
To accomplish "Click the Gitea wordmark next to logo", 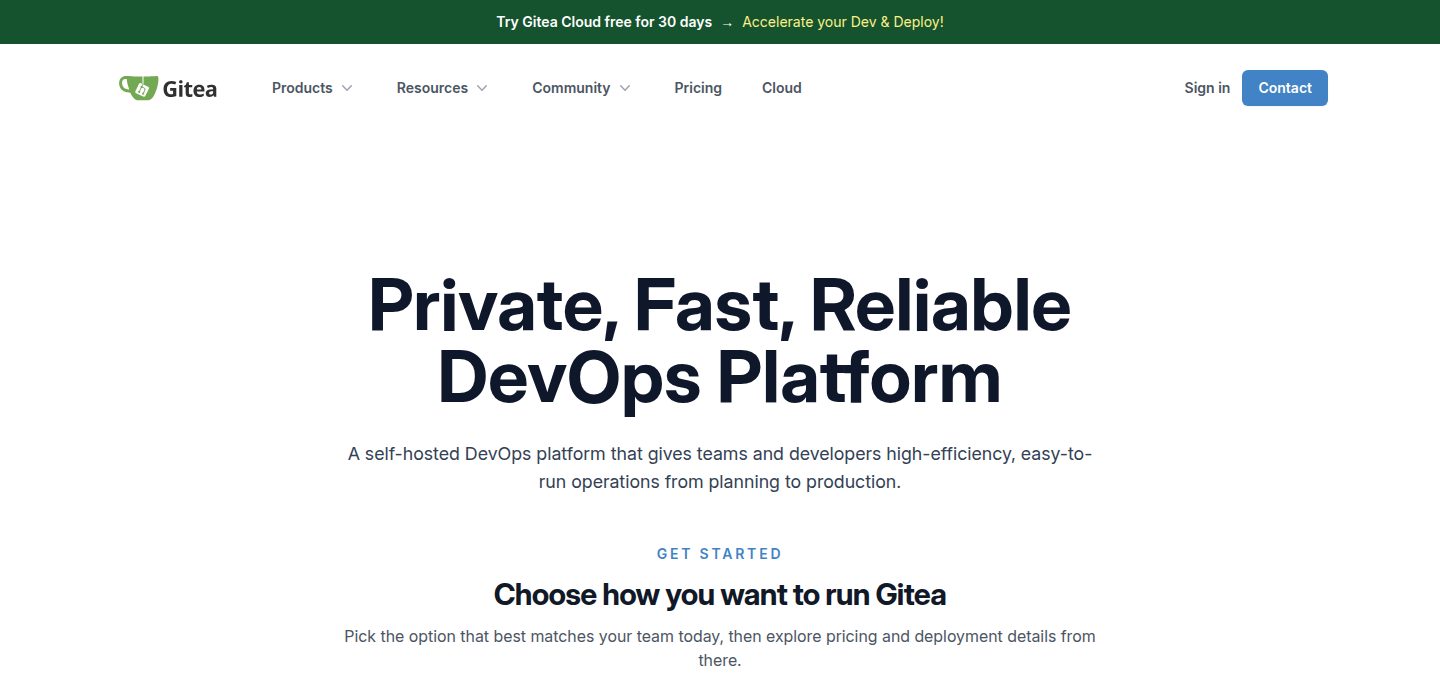I will [190, 89].
